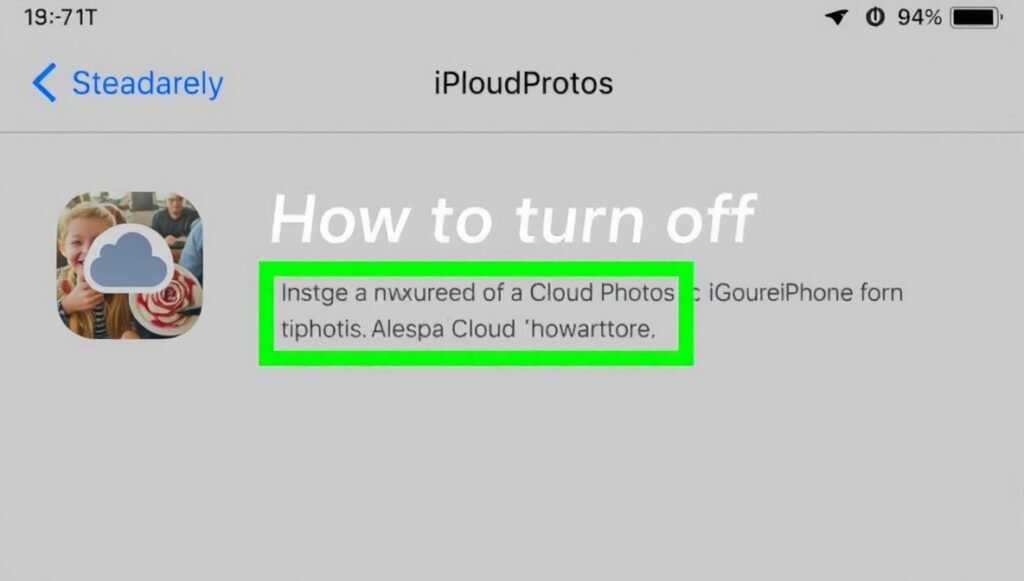1024x581 pixels.
Task: Tap the location arrow status icon
Action: (x=836, y=18)
